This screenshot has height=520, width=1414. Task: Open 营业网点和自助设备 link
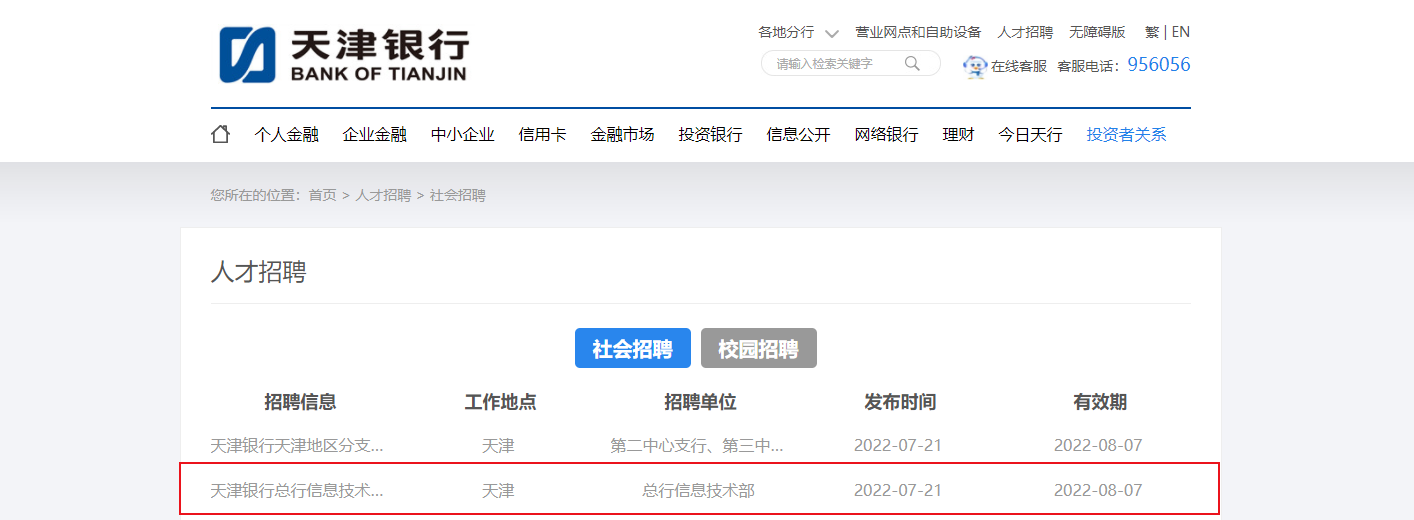(918, 32)
